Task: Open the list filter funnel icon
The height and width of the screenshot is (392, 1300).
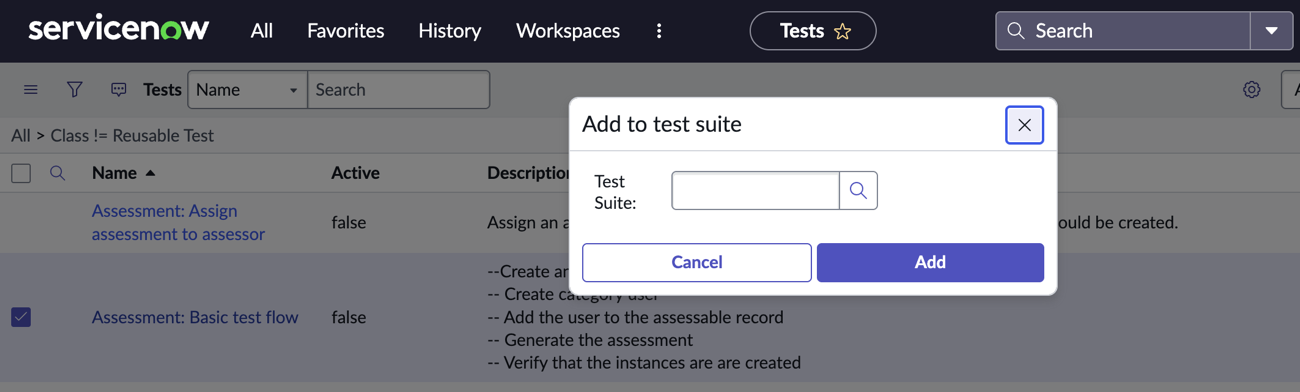Action: [74, 90]
